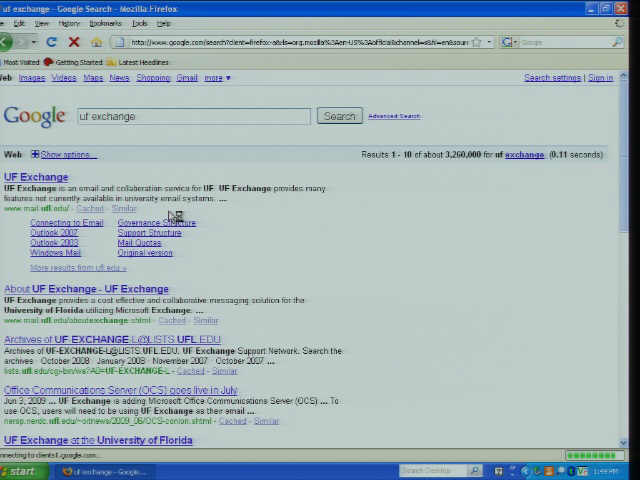
Task: Open 'Outlook 2007' sitelink
Action: click(x=54, y=233)
